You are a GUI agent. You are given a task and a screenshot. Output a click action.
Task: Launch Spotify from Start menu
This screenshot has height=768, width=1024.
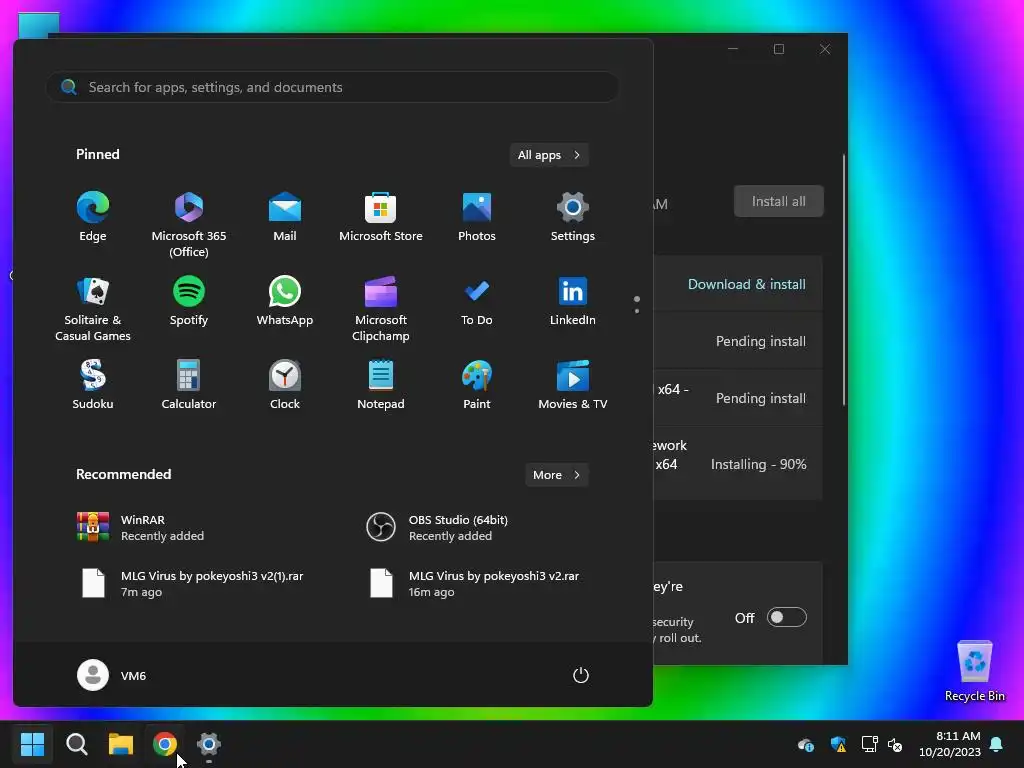coord(189,301)
